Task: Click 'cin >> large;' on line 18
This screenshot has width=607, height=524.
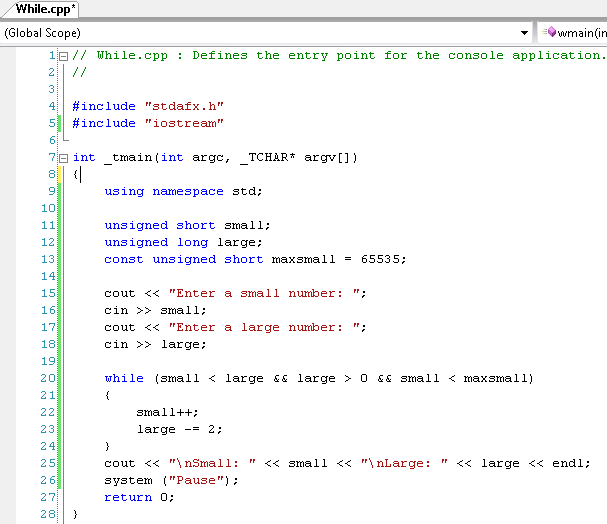Action: coord(155,344)
